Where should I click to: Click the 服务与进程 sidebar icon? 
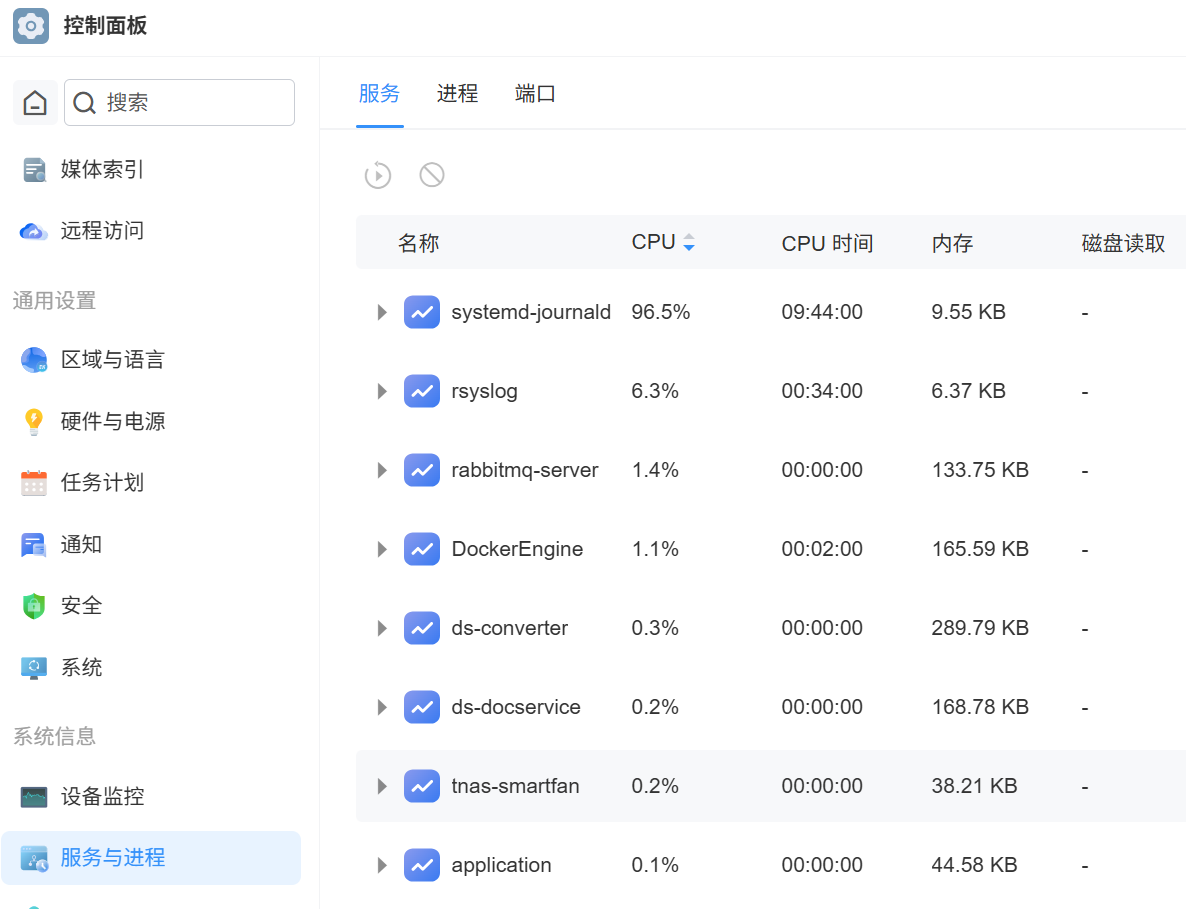pos(34,858)
